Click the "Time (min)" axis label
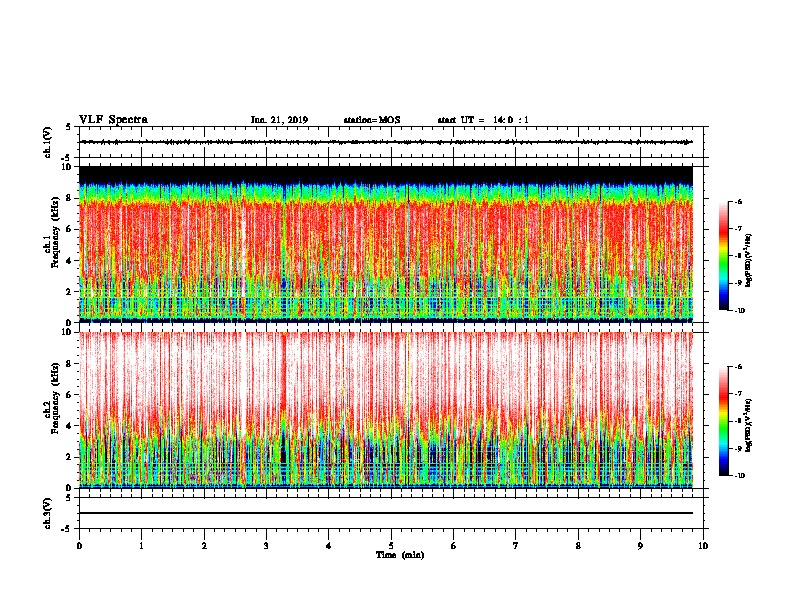This screenshot has height=612, width=792. click(x=400, y=555)
